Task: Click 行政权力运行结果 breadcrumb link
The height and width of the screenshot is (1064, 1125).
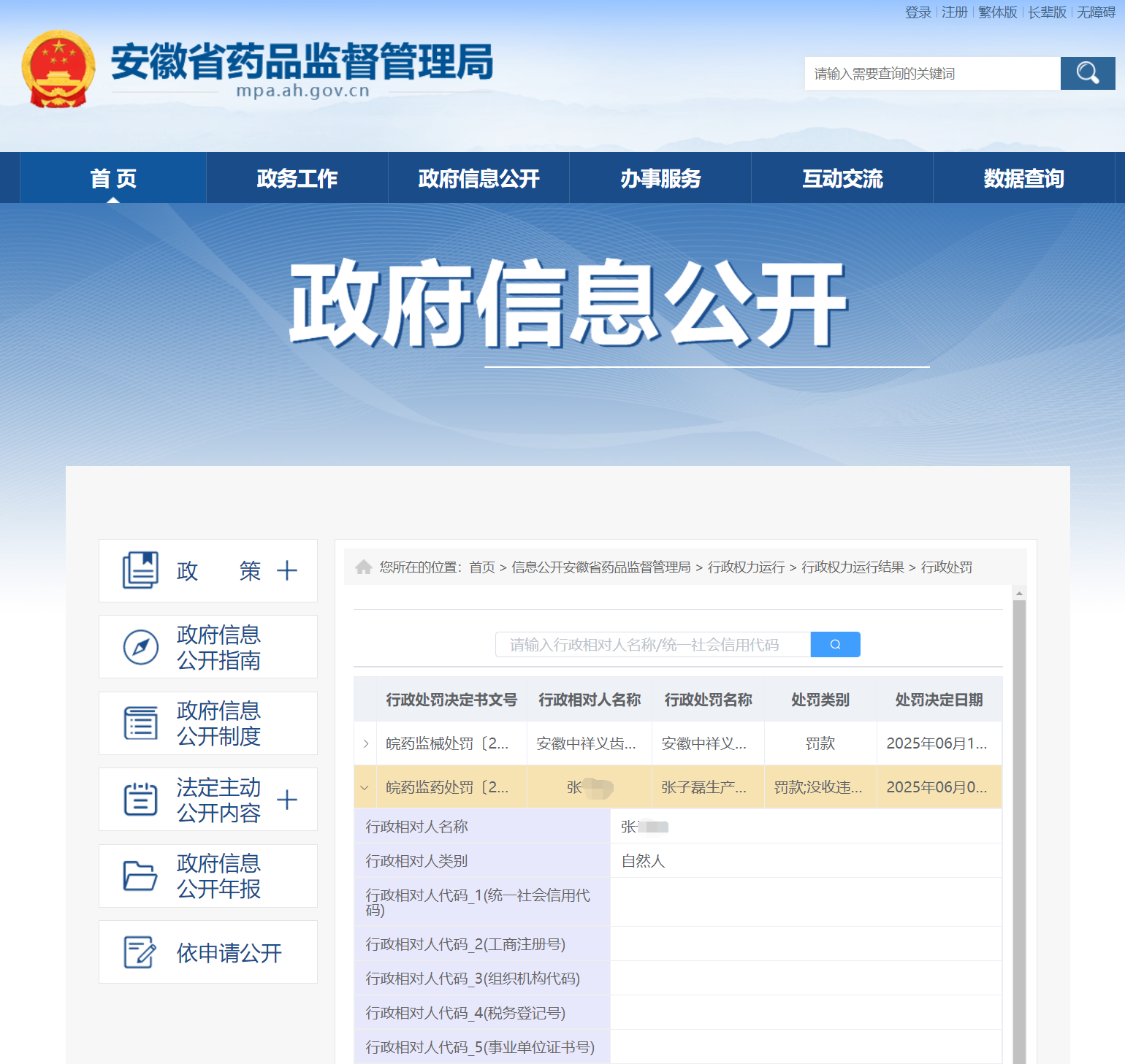Action: coord(853,567)
